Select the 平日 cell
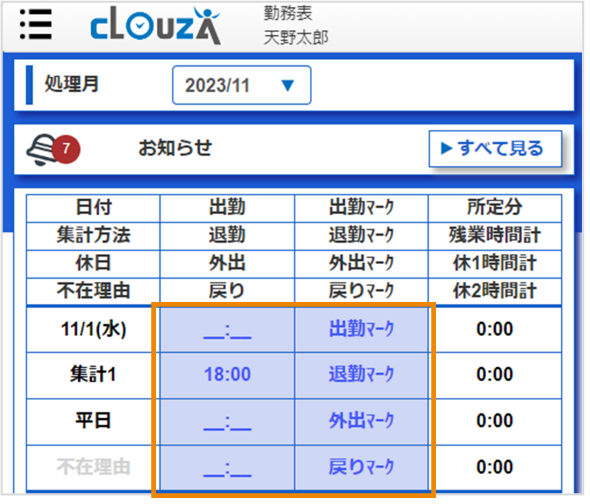This screenshot has height=504, width=590. [x=93, y=421]
